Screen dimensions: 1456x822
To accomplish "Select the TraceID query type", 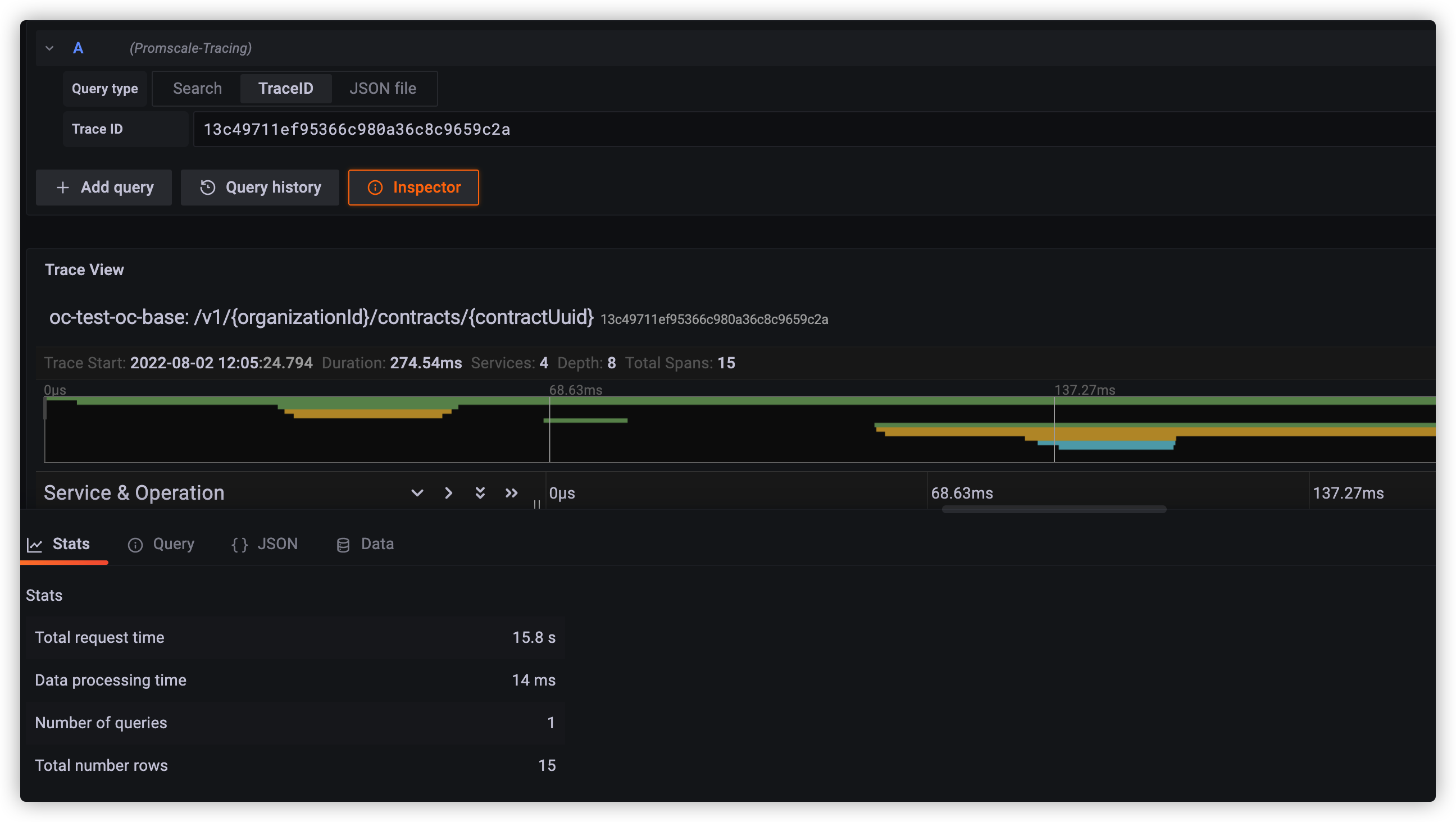I will (x=285, y=88).
